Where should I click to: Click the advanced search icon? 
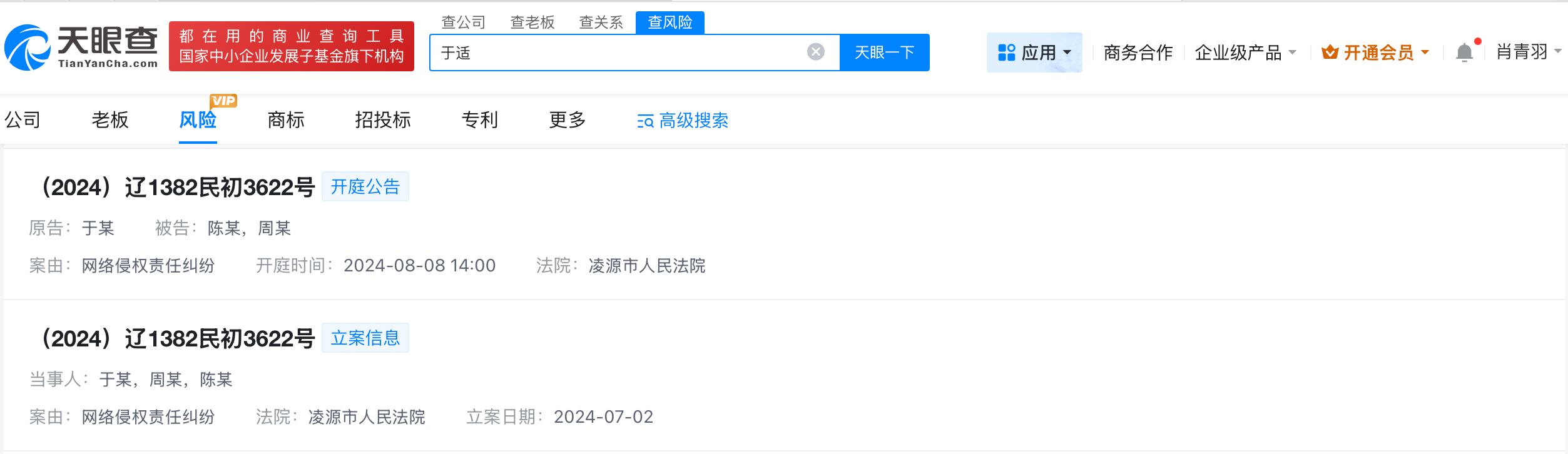(x=644, y=121)
